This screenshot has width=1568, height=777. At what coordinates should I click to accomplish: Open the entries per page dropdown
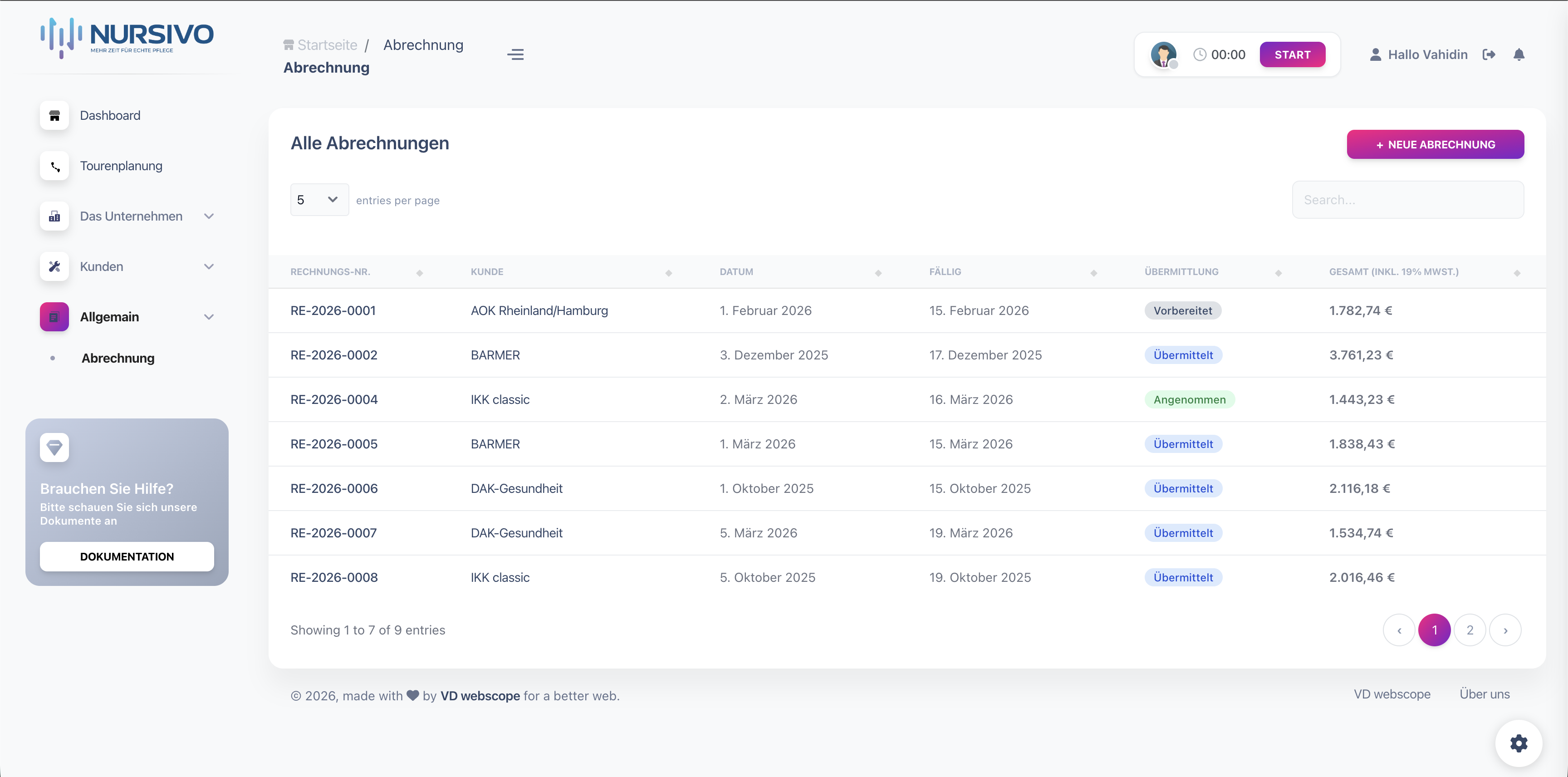(319, 200)
